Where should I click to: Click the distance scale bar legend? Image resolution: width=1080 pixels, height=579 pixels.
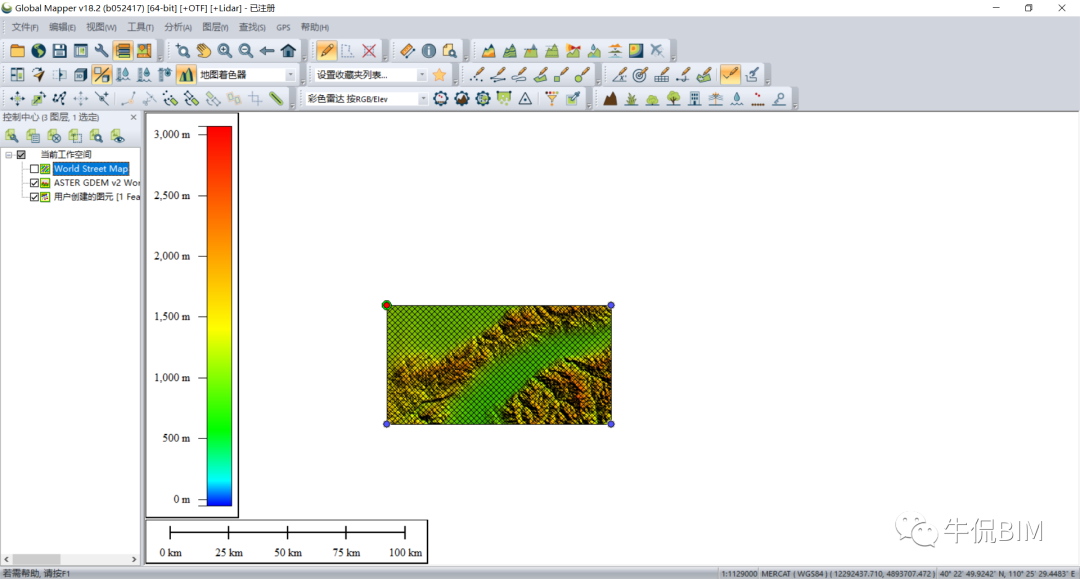pos(287,542)
